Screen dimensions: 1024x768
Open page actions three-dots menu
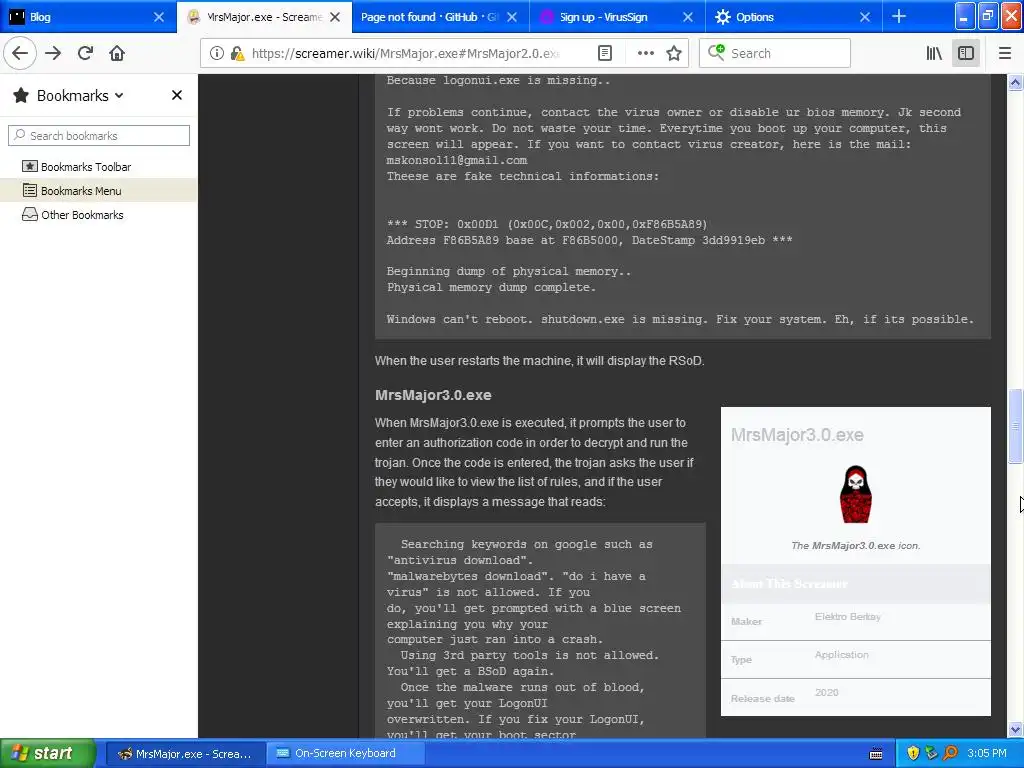click(645, 53)
